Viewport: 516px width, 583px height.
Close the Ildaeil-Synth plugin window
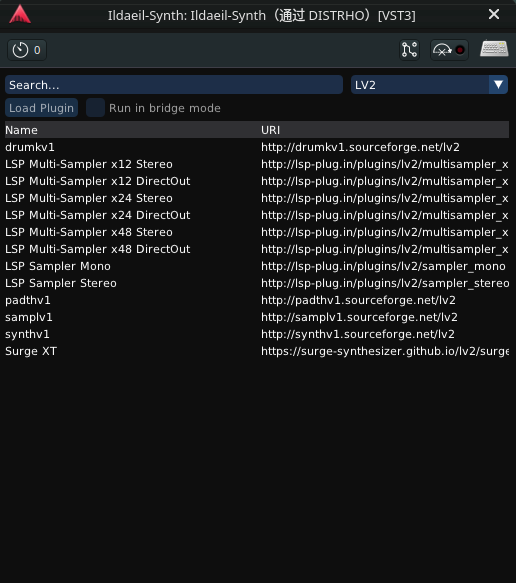pyautogui.click(x=494, y=14)
